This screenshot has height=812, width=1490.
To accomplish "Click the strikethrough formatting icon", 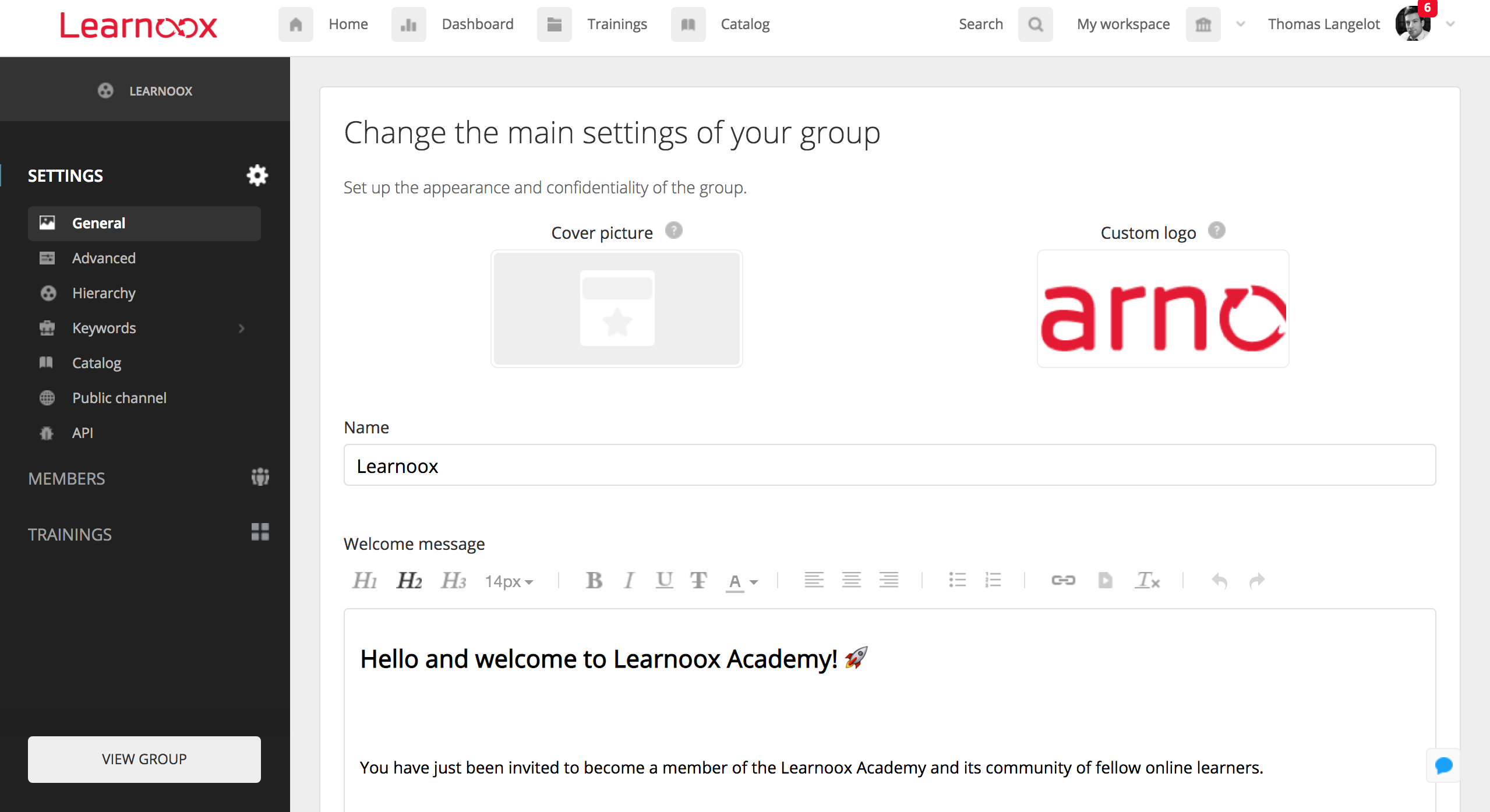I will click(698, 580).
